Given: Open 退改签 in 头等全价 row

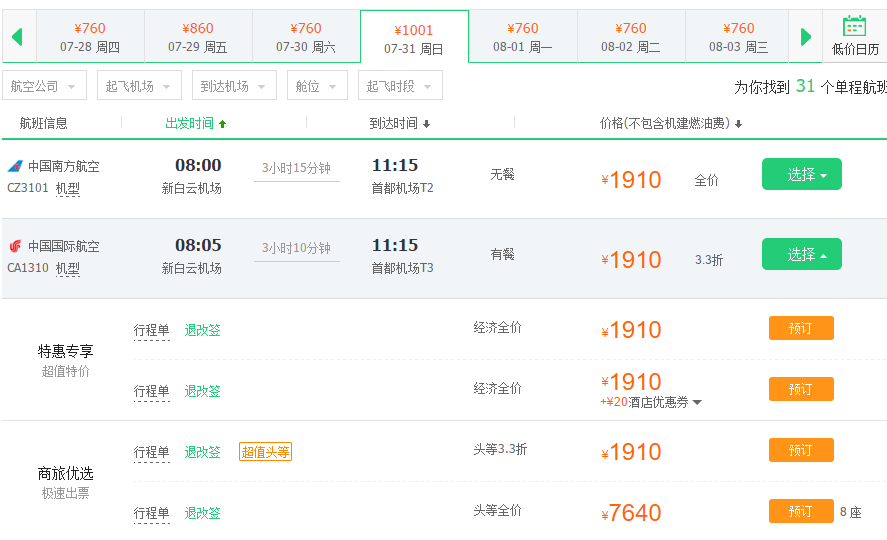Looking at the screenshot, I should 202,513.
